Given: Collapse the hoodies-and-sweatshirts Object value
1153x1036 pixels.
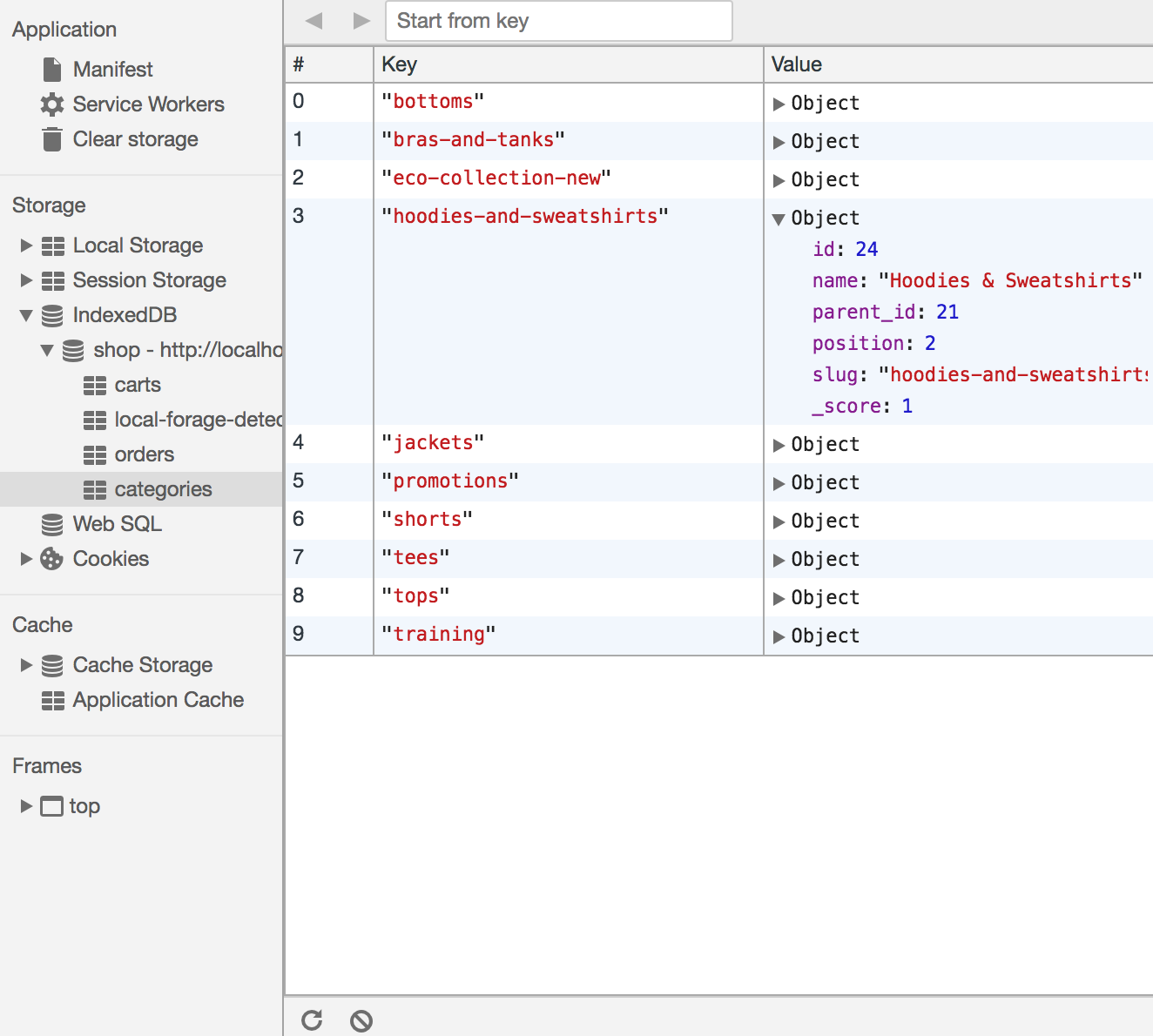Looking at the screenshot, I should [779, 219].
